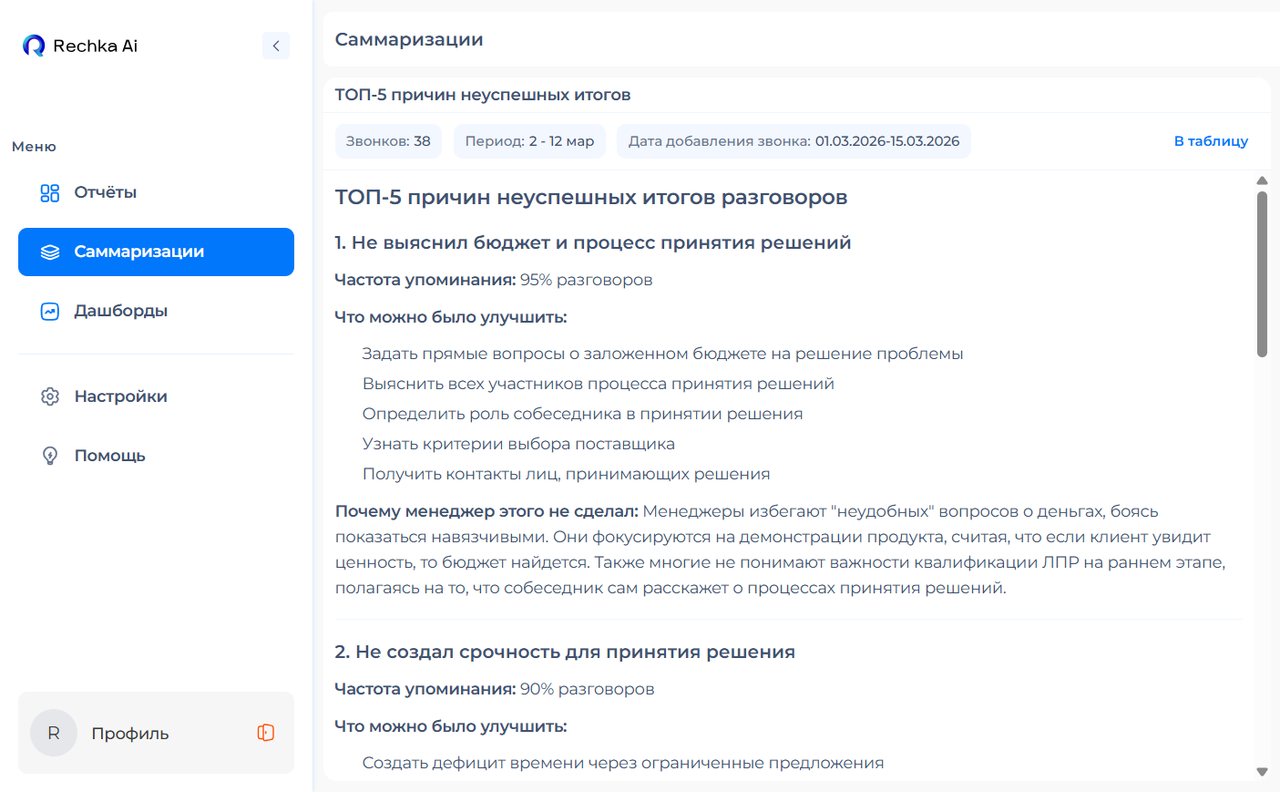
Task: Open the Профиль entry
Action: pyautogui.click(x=130, y=733)
